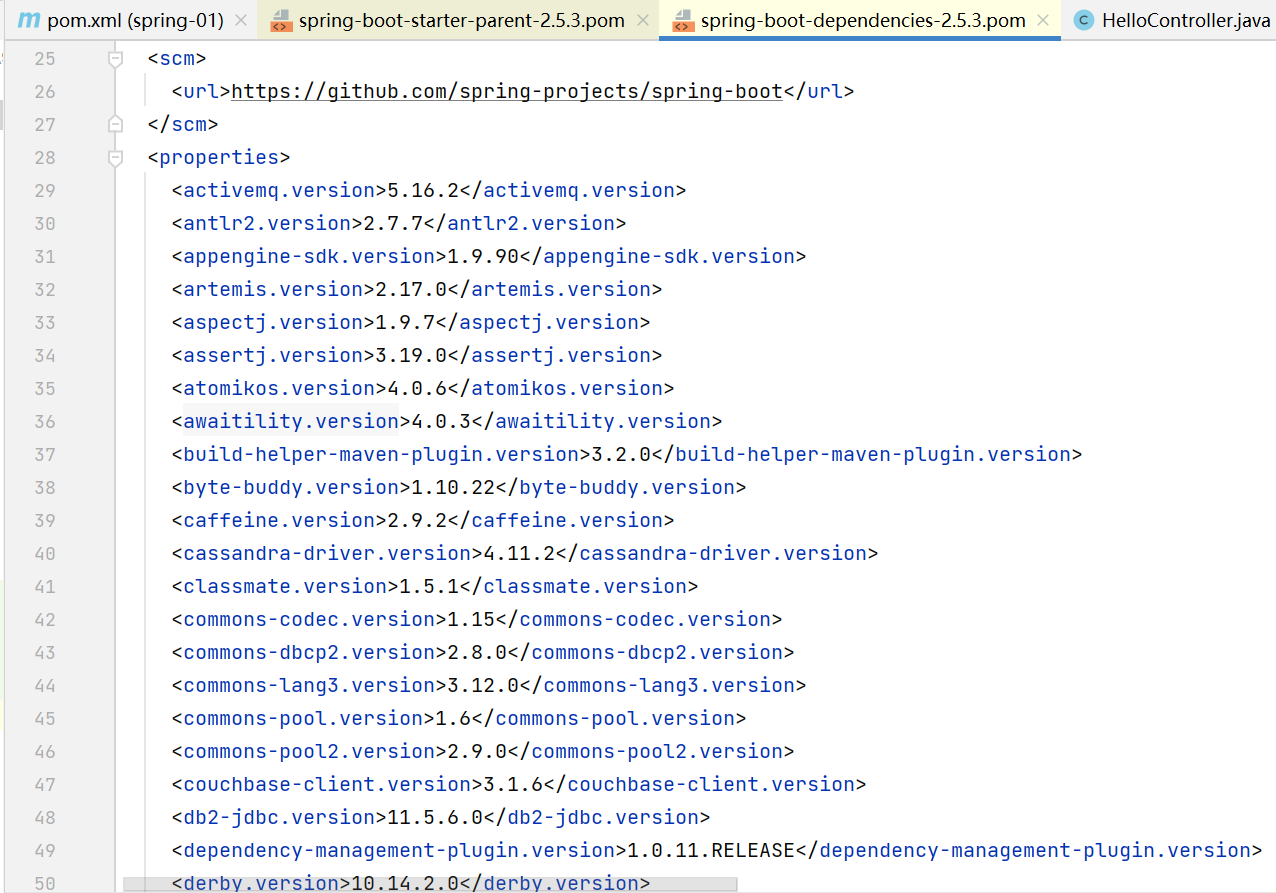Close the pom.xml (spring-01) tab
This screenshot has width=1276, height=893.
point(240,20)
